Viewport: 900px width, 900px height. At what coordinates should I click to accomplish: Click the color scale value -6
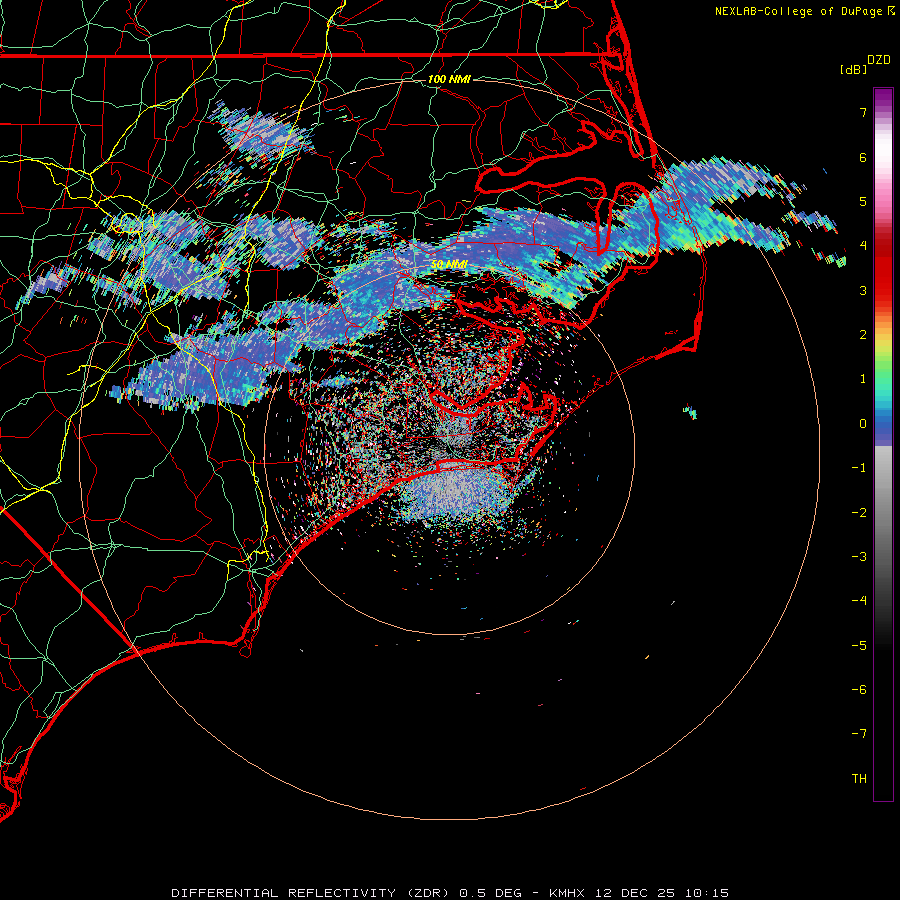859,690
